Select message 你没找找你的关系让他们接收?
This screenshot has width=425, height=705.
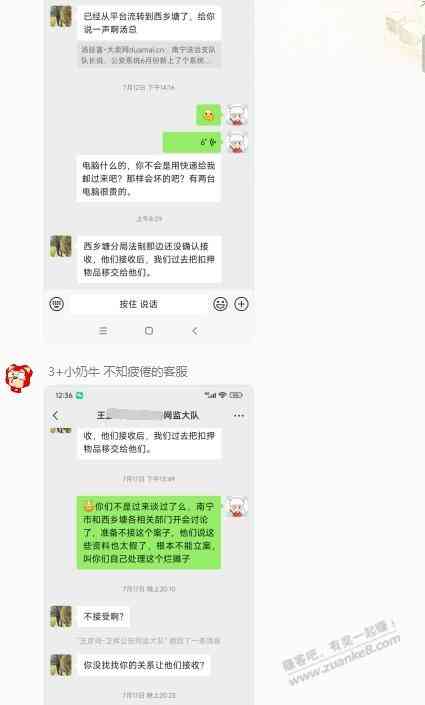(x=144, y=665)
